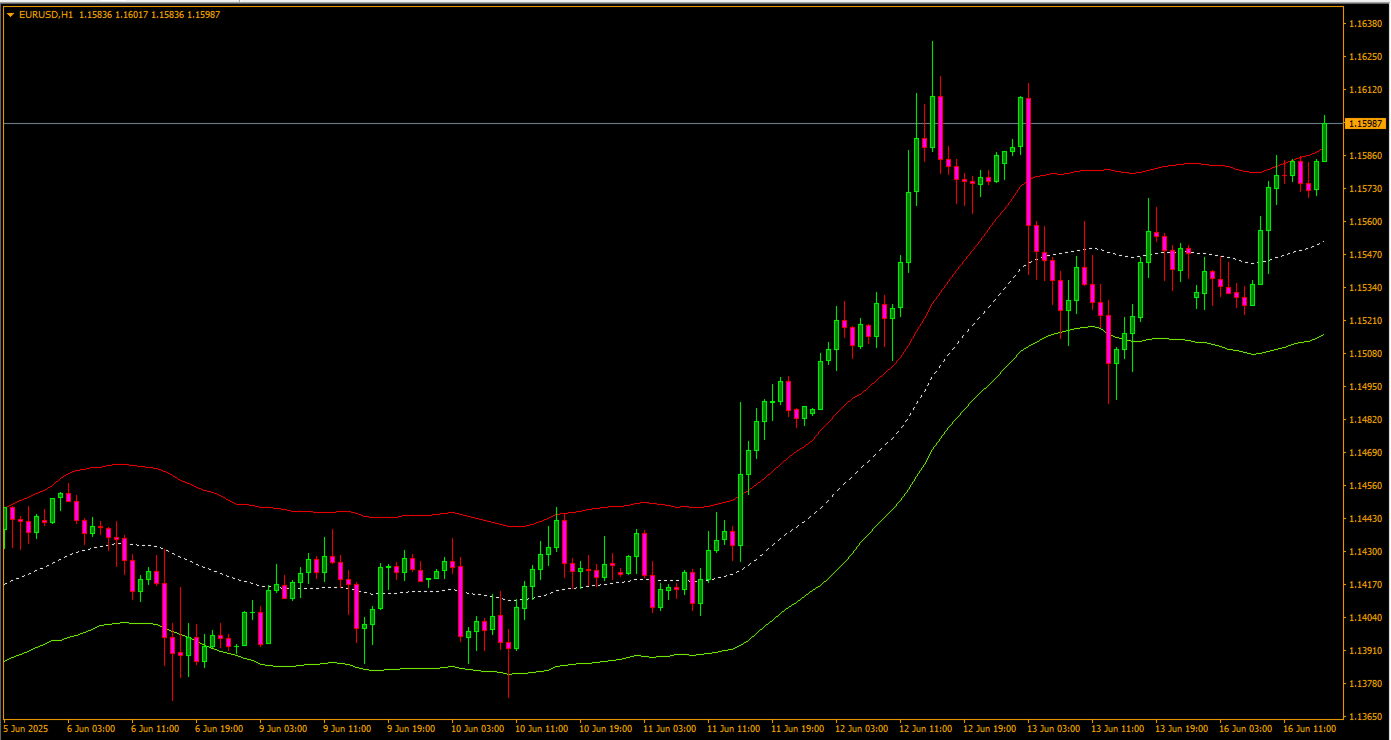Click the 1.15470 price axis label

1365,254
